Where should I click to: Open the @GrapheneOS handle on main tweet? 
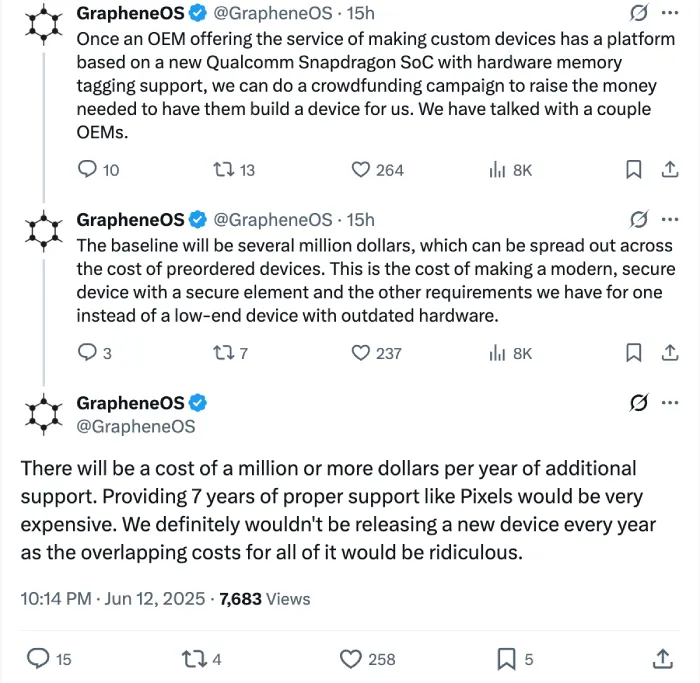(136, 426)
